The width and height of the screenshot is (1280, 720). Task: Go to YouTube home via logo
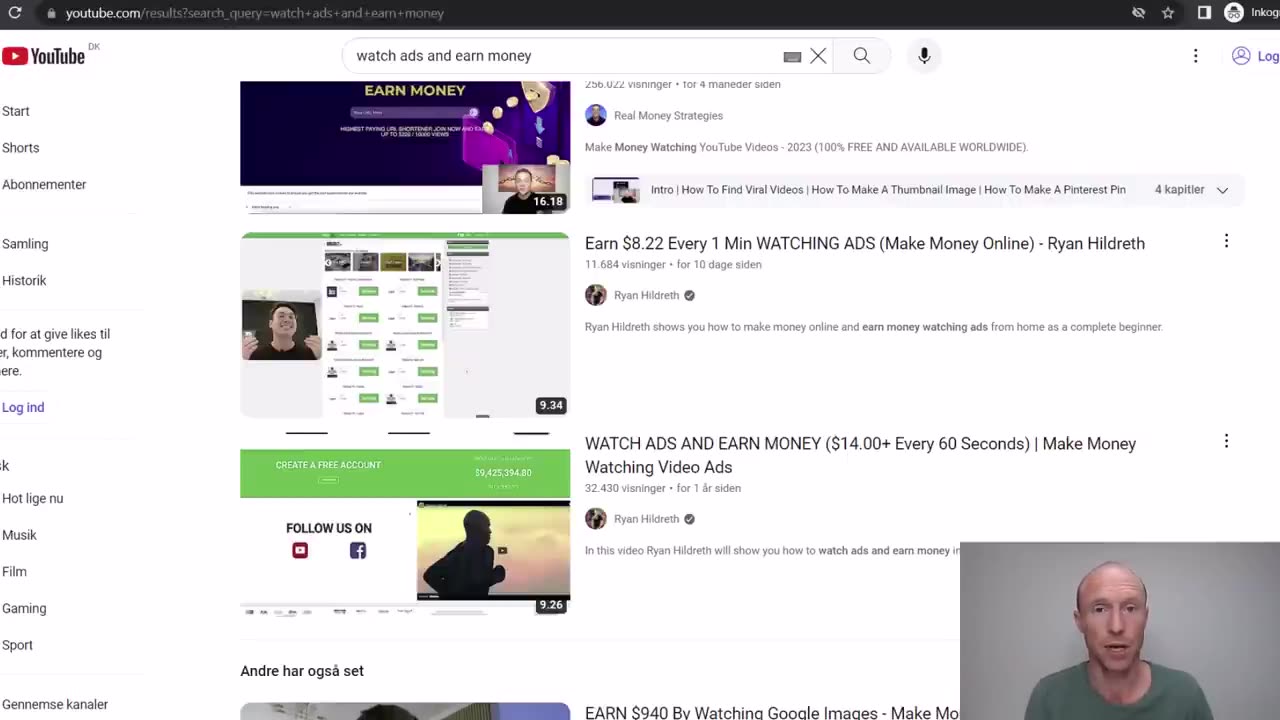point(43,56)
